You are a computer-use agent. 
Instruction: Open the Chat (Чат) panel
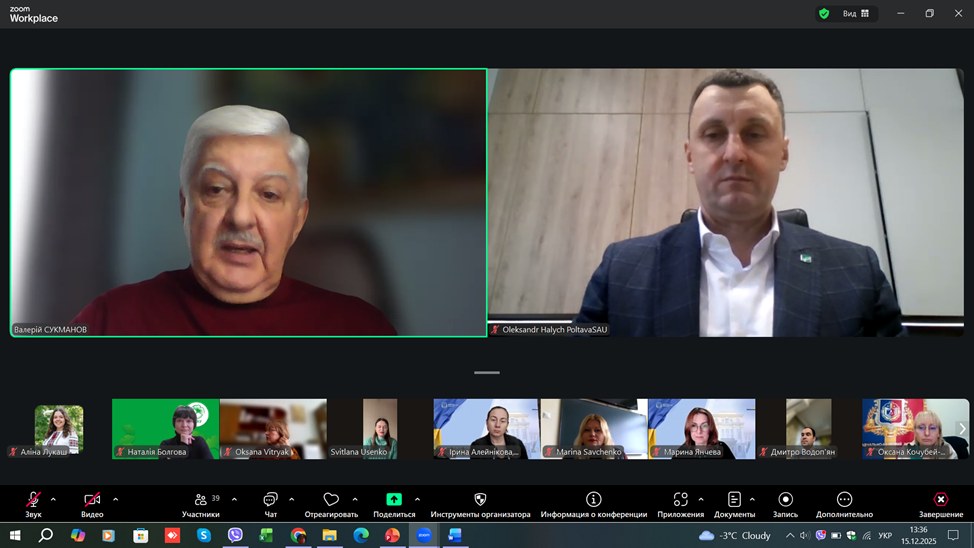[x=270, y=500]
